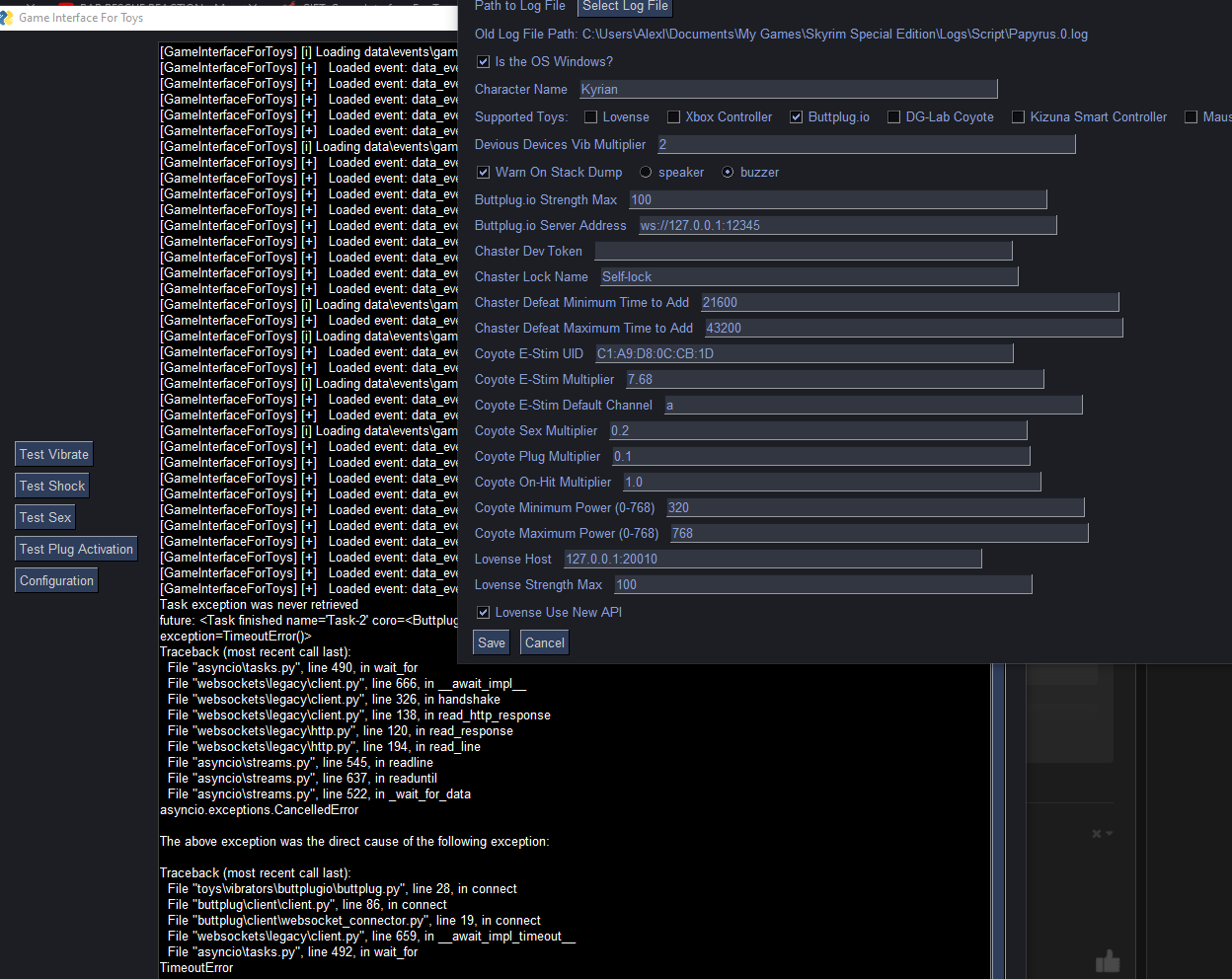
Task: Select the buzzer radio option
Action: click(728, 172)
